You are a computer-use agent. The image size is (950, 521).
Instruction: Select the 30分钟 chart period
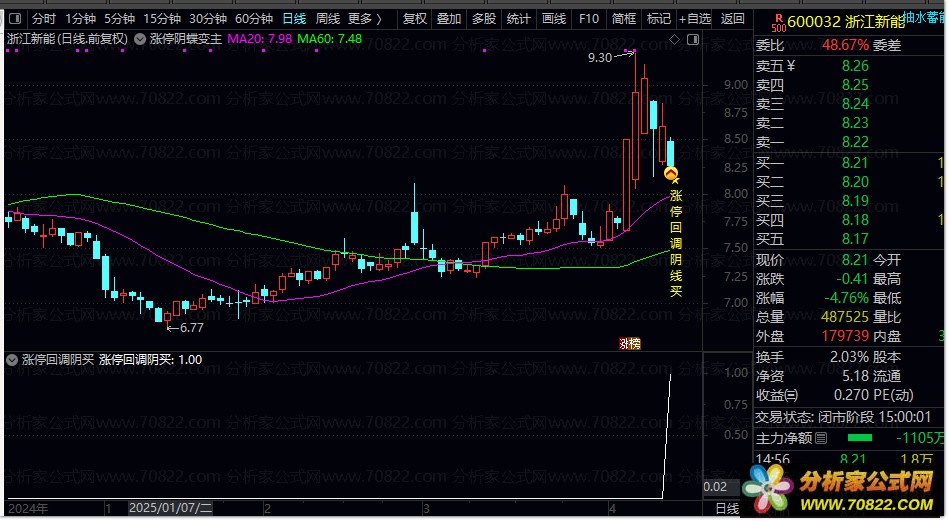(x=208, y=19)
